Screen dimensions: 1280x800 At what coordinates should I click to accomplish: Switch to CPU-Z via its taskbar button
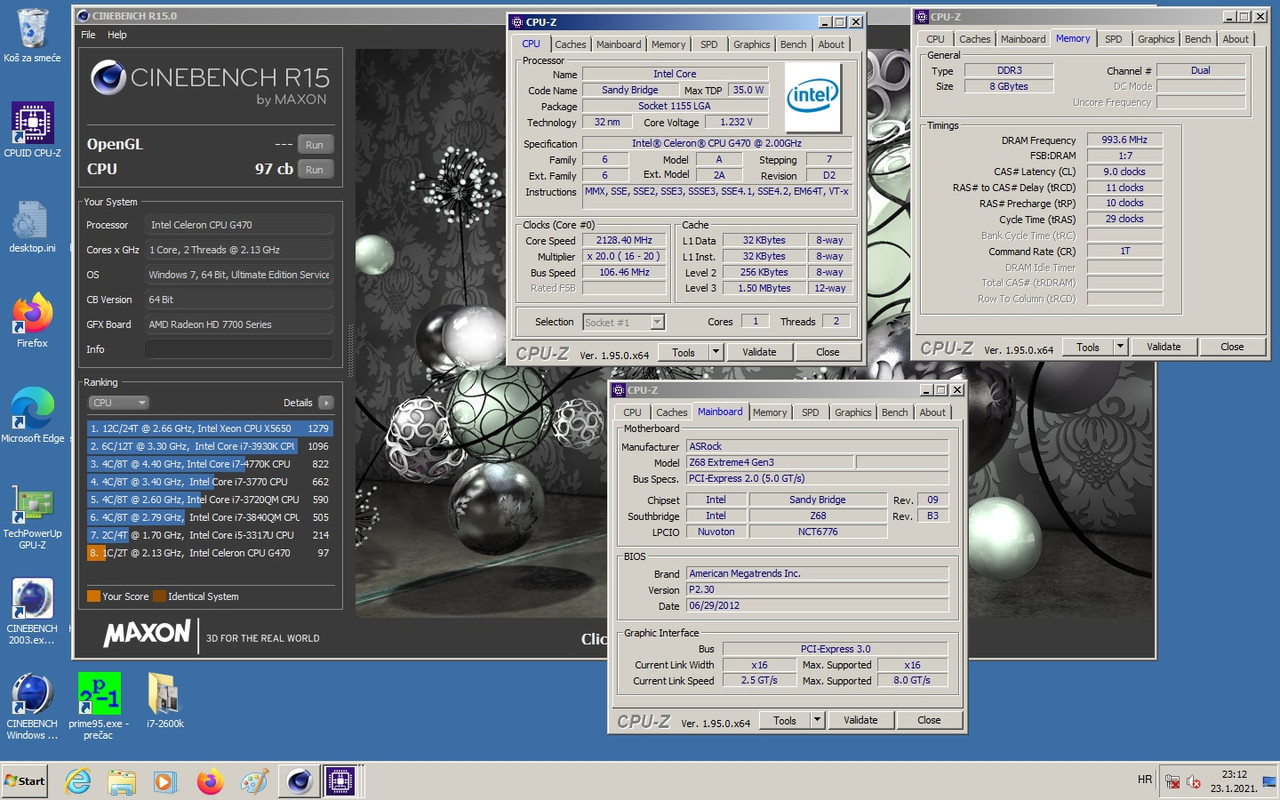click(x=340, y=780)
